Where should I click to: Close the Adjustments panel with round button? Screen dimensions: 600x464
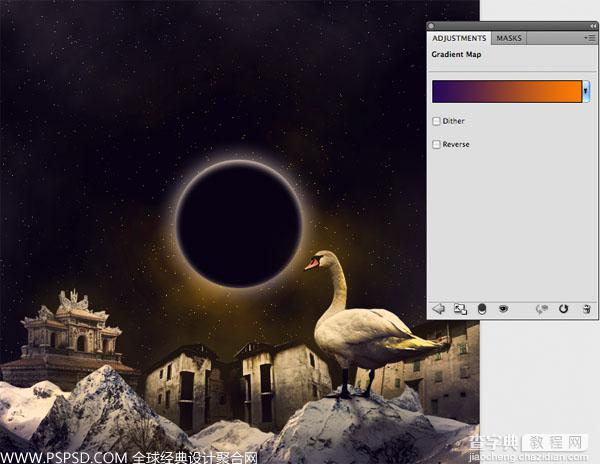431,26
